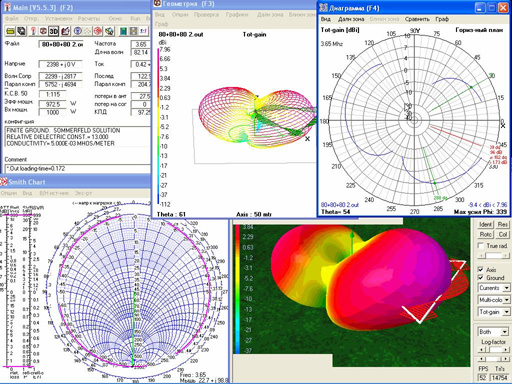Click the Частота frequency input field
This screenshot has width=512, height=384.
tap(140, 44)
